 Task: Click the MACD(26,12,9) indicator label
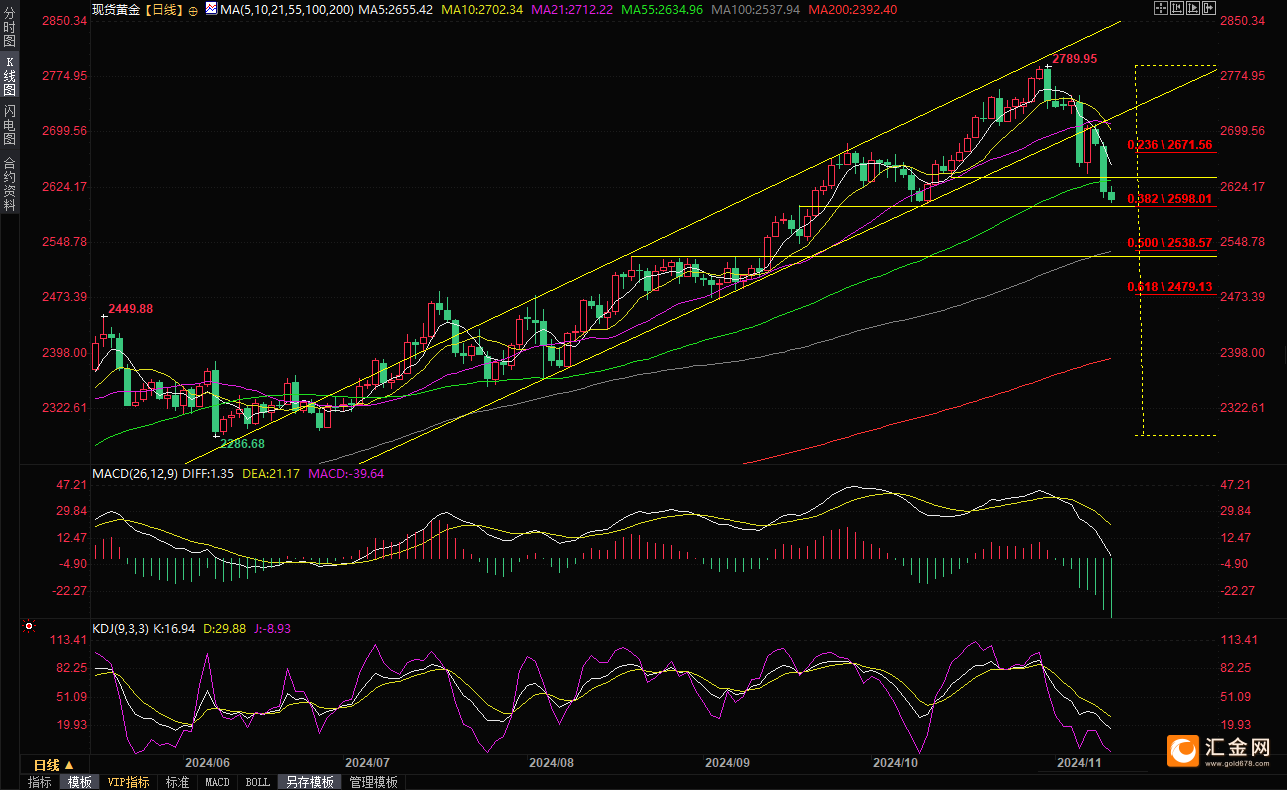(x=134, y=473)
